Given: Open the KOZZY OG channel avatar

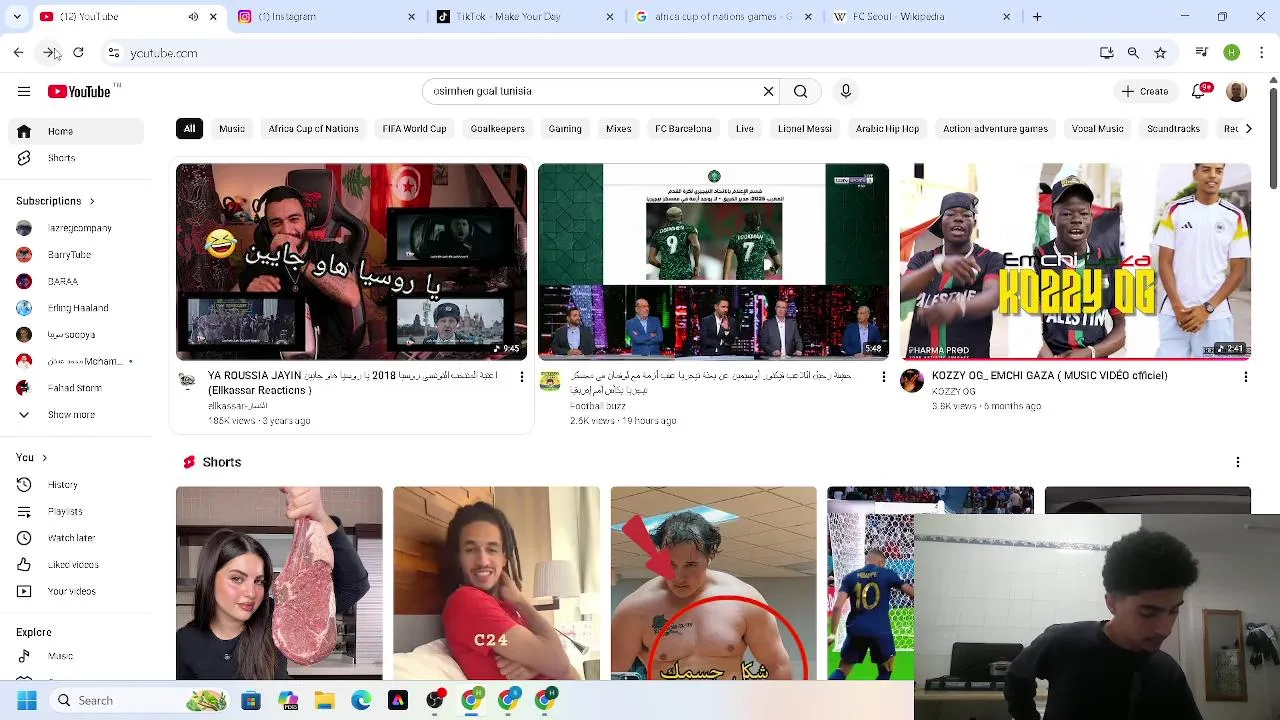Looking at the screenshot, I should point(911,380).
